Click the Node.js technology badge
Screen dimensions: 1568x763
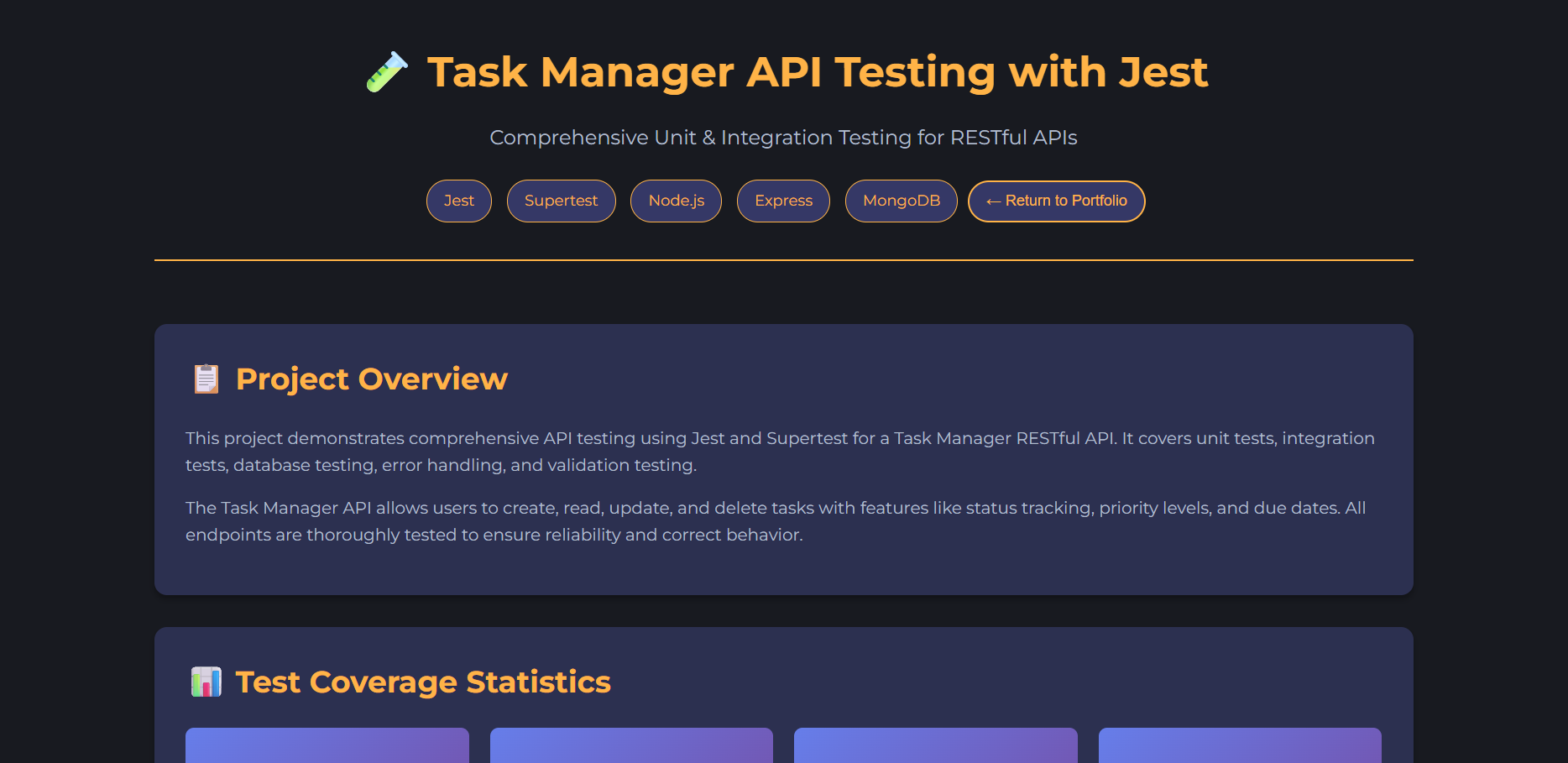tap(676, 201)
